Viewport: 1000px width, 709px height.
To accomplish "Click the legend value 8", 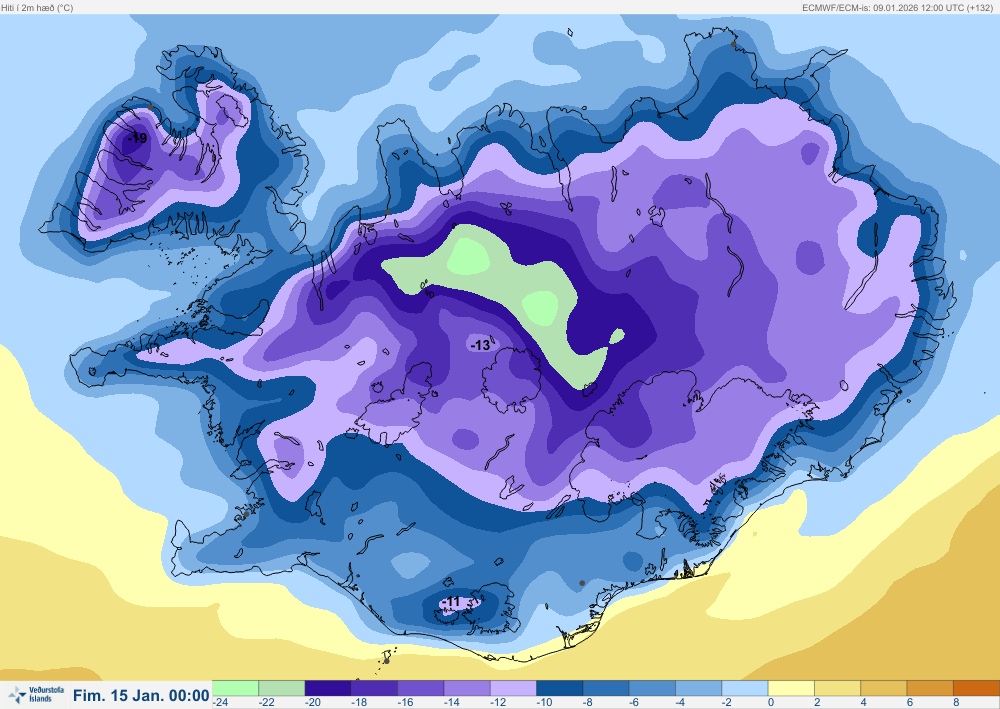I will (x=956, y=703).
